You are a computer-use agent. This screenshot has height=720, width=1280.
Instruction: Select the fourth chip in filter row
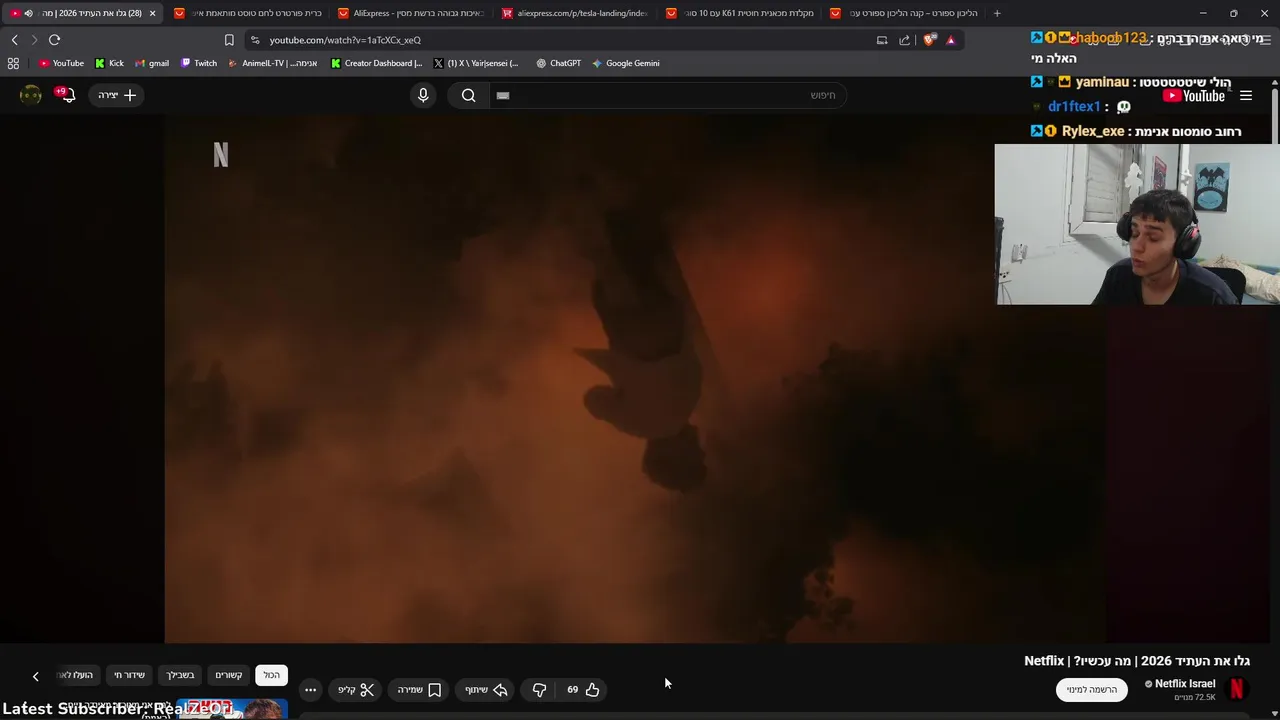pos(130,675)
